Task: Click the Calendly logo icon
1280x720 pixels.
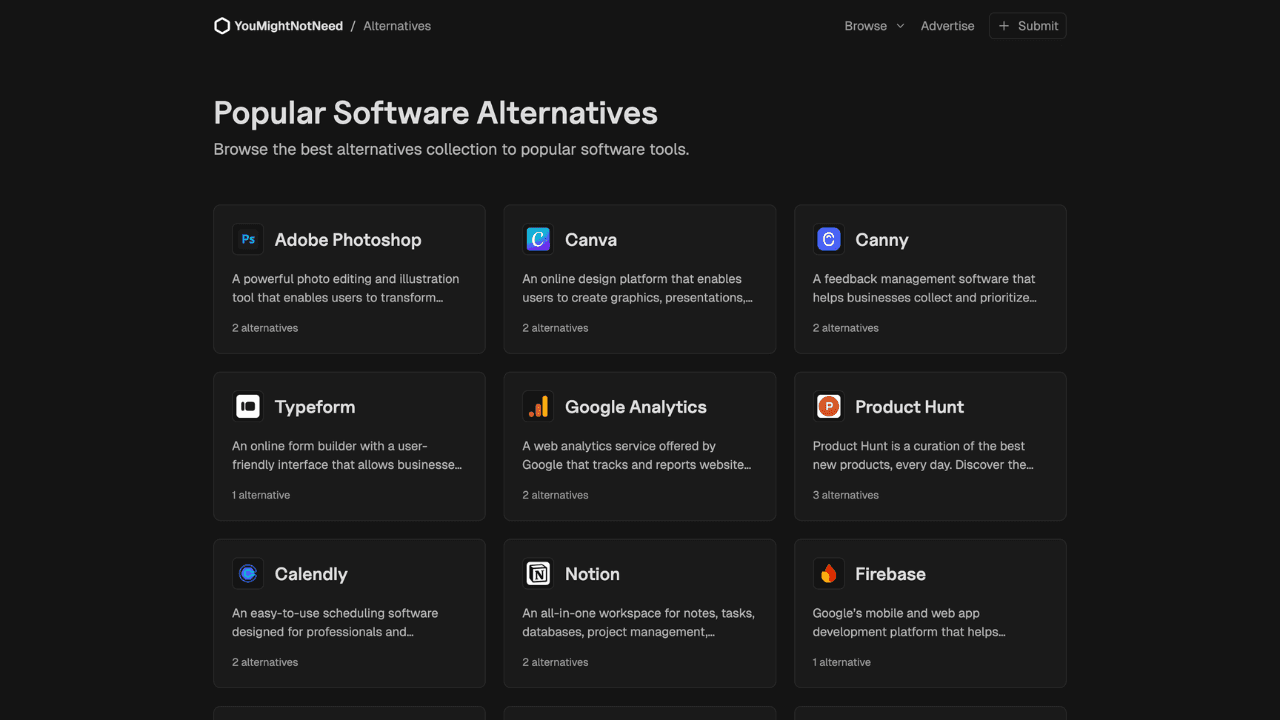Action: [248, 574]
